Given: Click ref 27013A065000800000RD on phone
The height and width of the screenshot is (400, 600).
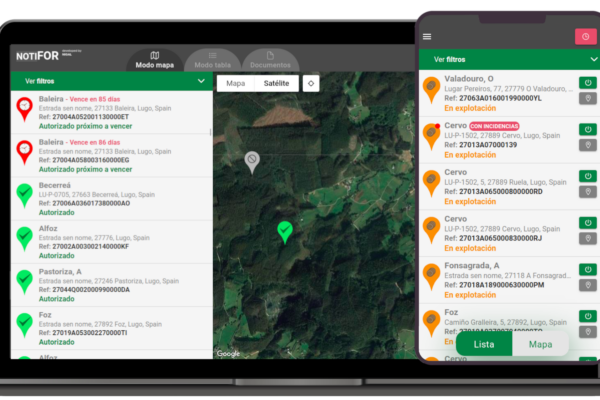Looking at the screenshot, I should (501, 192).
